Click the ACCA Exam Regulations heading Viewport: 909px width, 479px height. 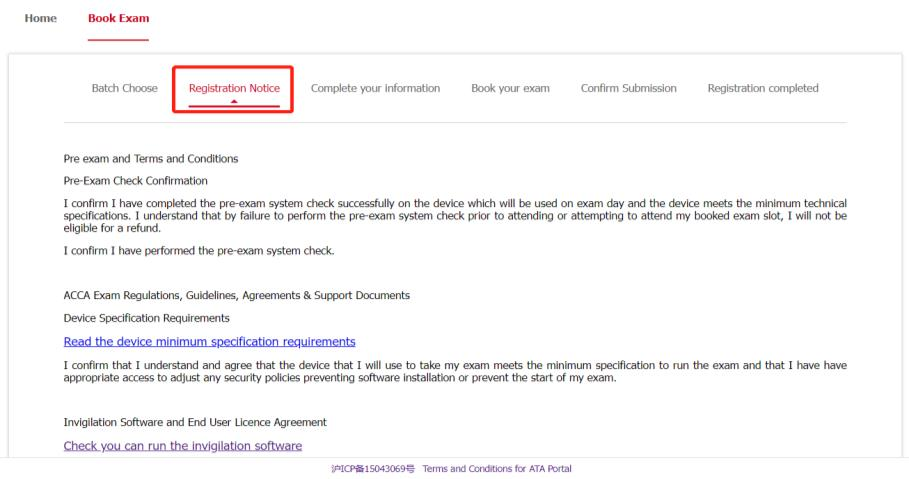(236, 295)
